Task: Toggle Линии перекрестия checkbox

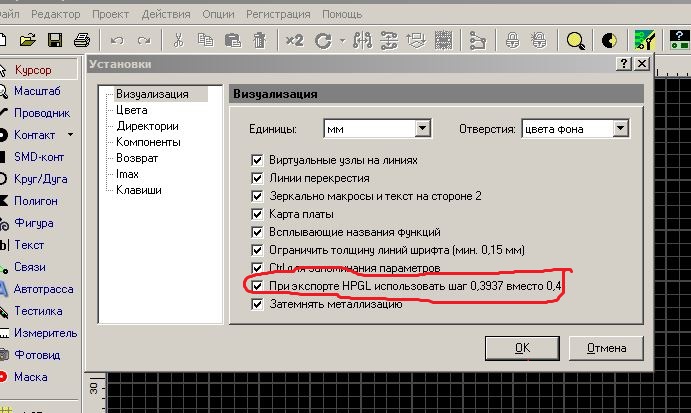Action: pyautogui.click(x=257, y=178)
